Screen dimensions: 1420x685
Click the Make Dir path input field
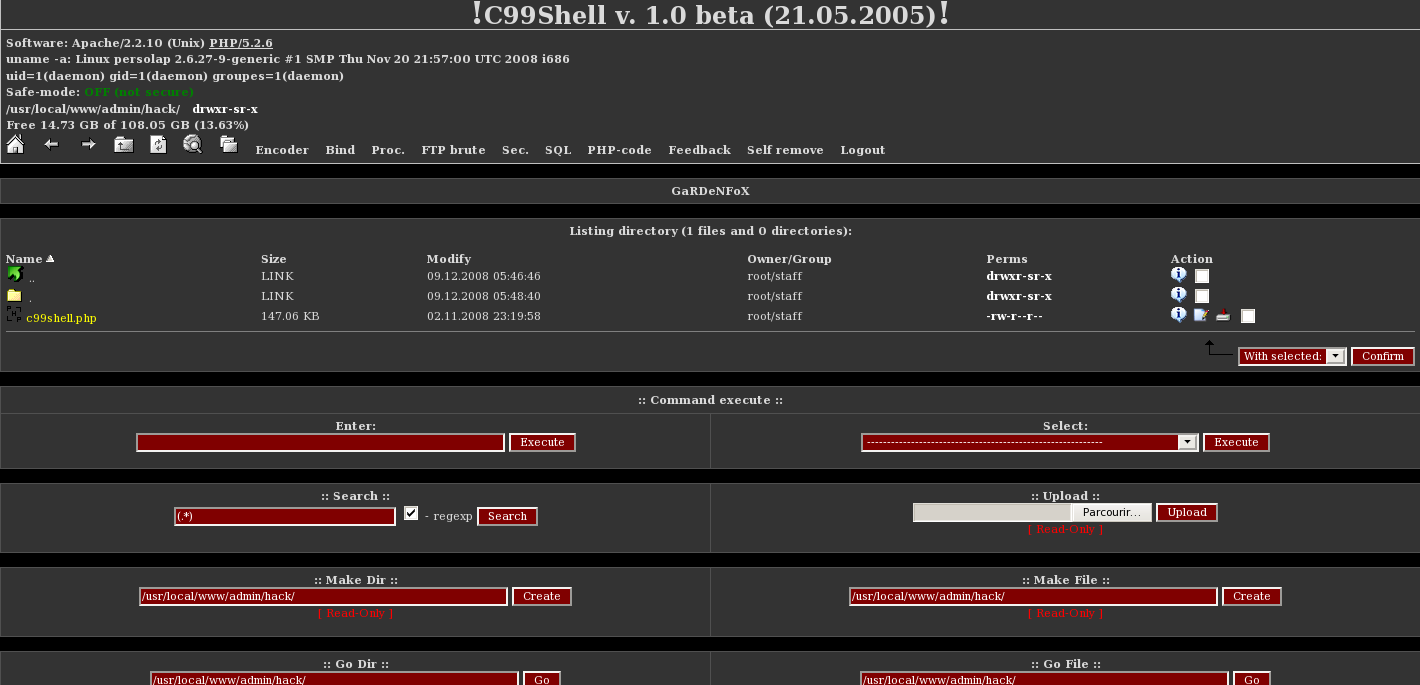323,596
